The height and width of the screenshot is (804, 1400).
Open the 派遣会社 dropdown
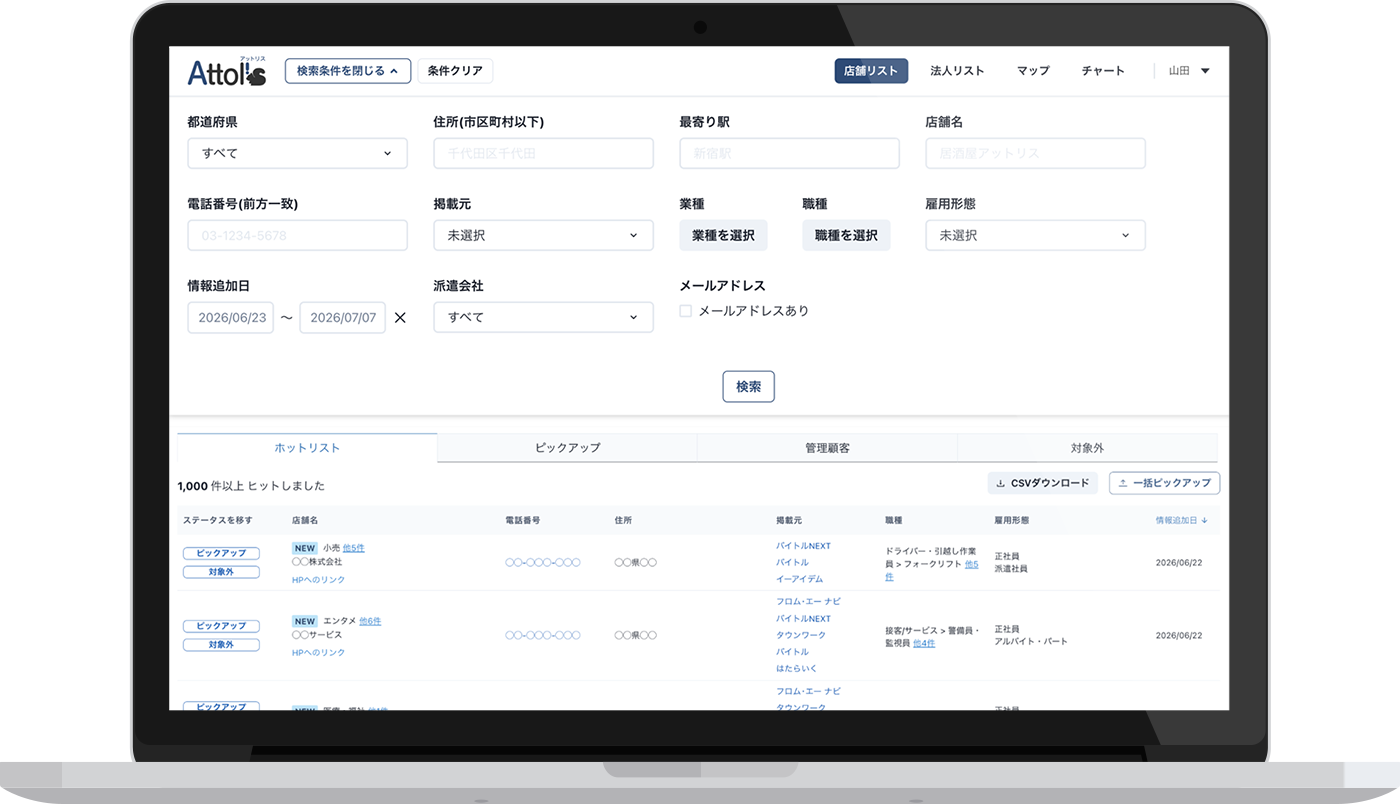544,317
